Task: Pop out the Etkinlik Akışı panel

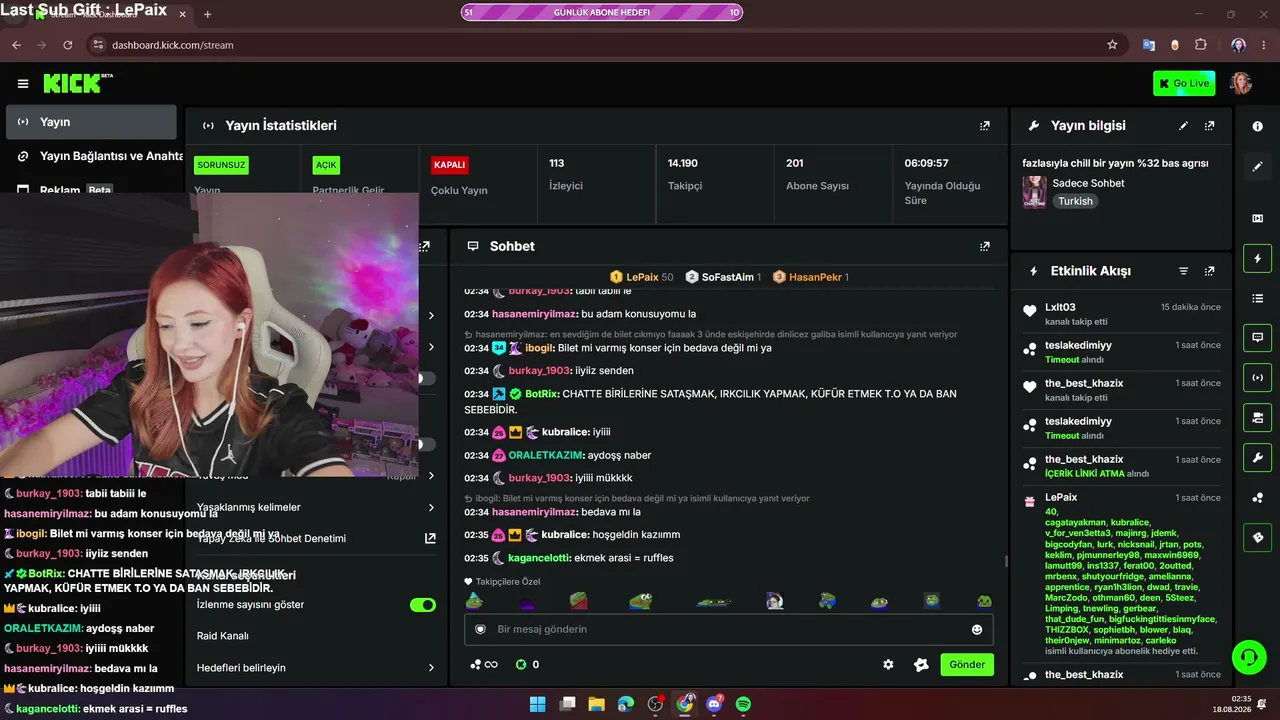Action: point(1210,271)
